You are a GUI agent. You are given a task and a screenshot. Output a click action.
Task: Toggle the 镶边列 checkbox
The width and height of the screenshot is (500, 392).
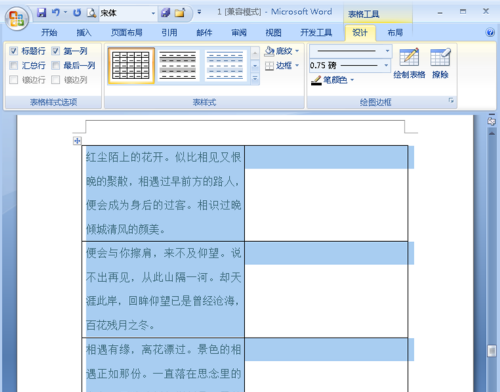click(x=56, y=80)
